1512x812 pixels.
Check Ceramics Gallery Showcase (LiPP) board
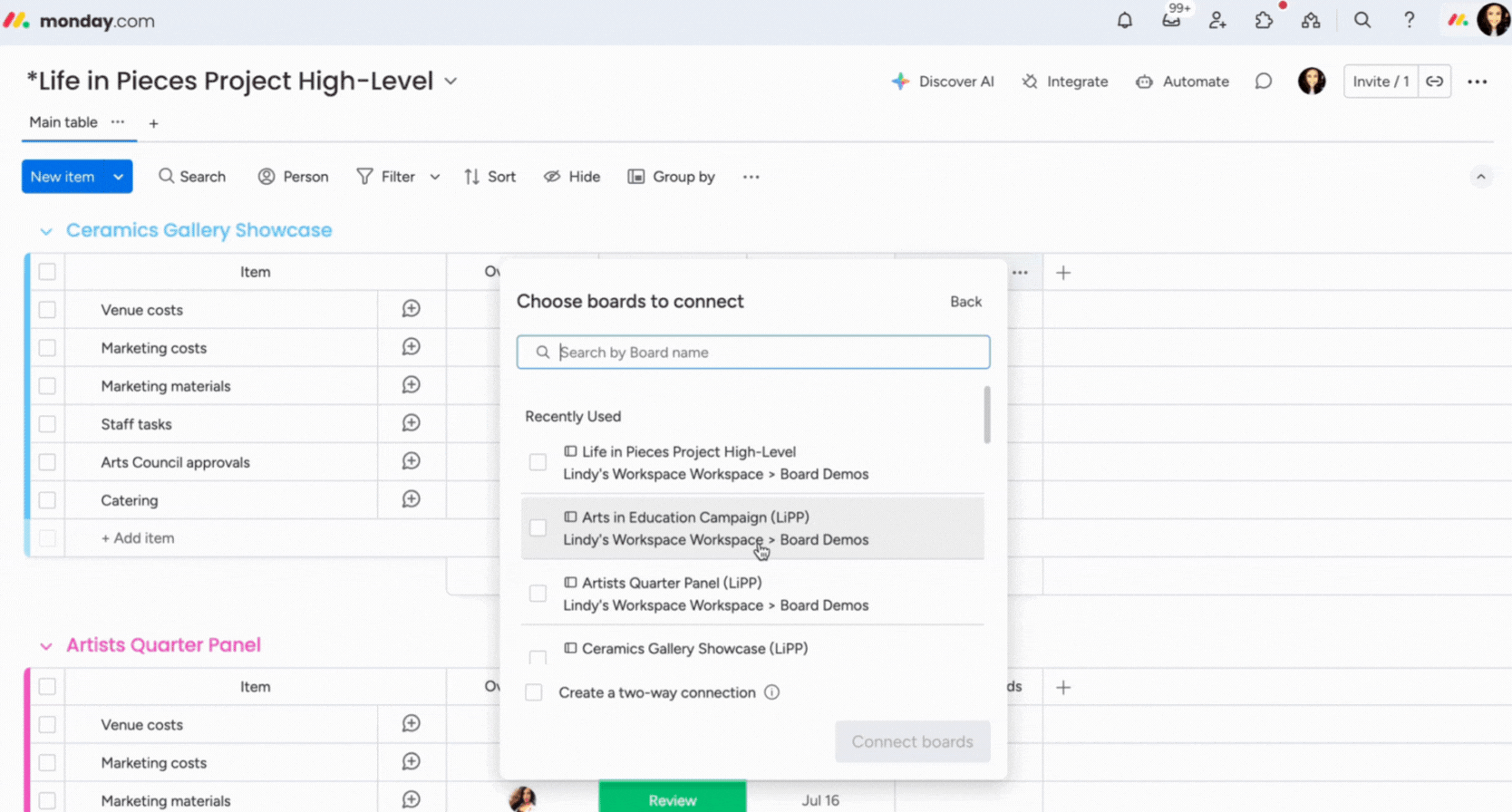click(538, 657)
